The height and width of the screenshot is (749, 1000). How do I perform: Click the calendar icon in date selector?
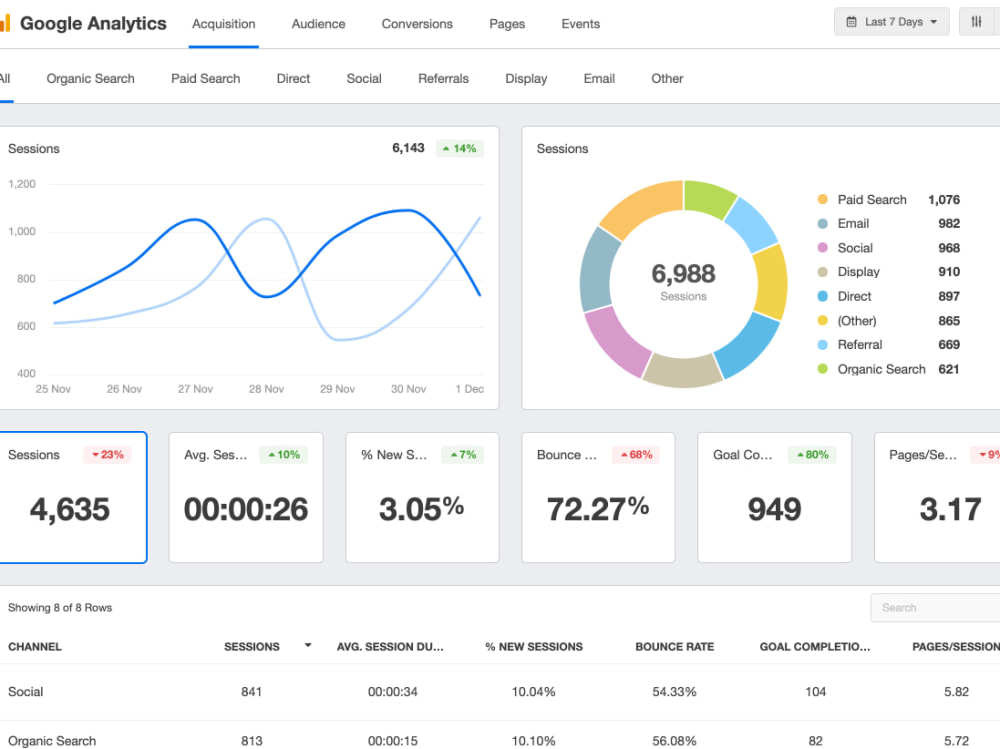851,22
